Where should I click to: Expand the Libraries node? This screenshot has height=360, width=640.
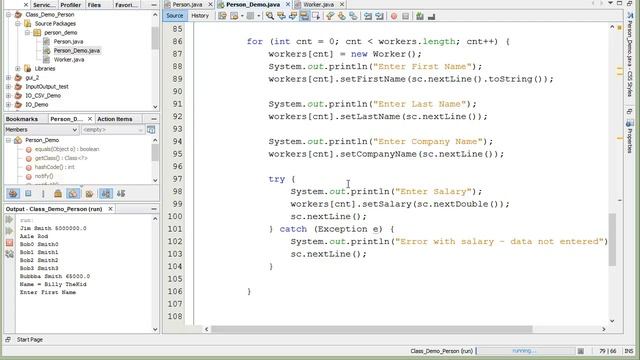click(18, 68)
